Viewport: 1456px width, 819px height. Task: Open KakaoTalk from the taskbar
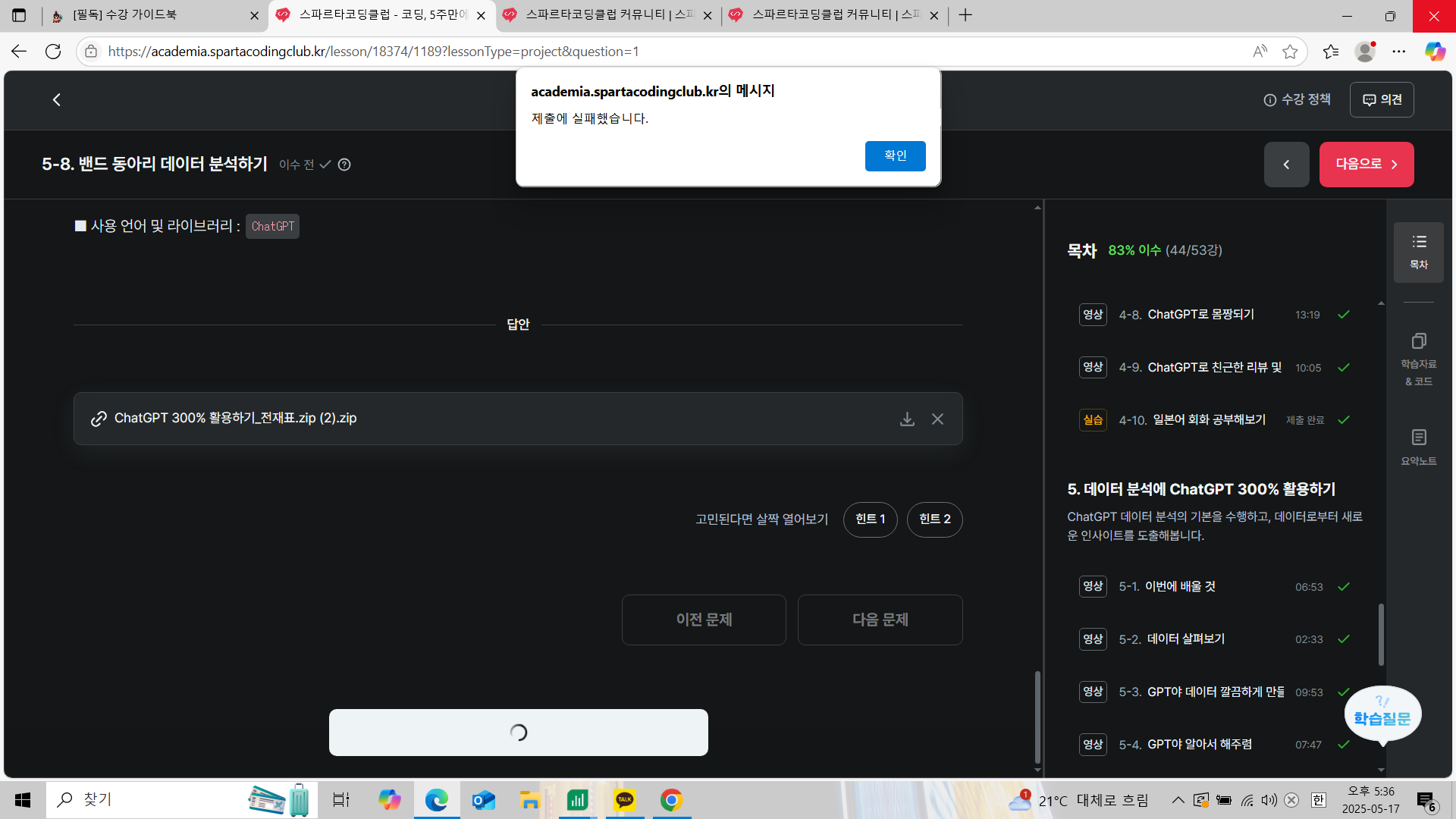pos(625,800)
